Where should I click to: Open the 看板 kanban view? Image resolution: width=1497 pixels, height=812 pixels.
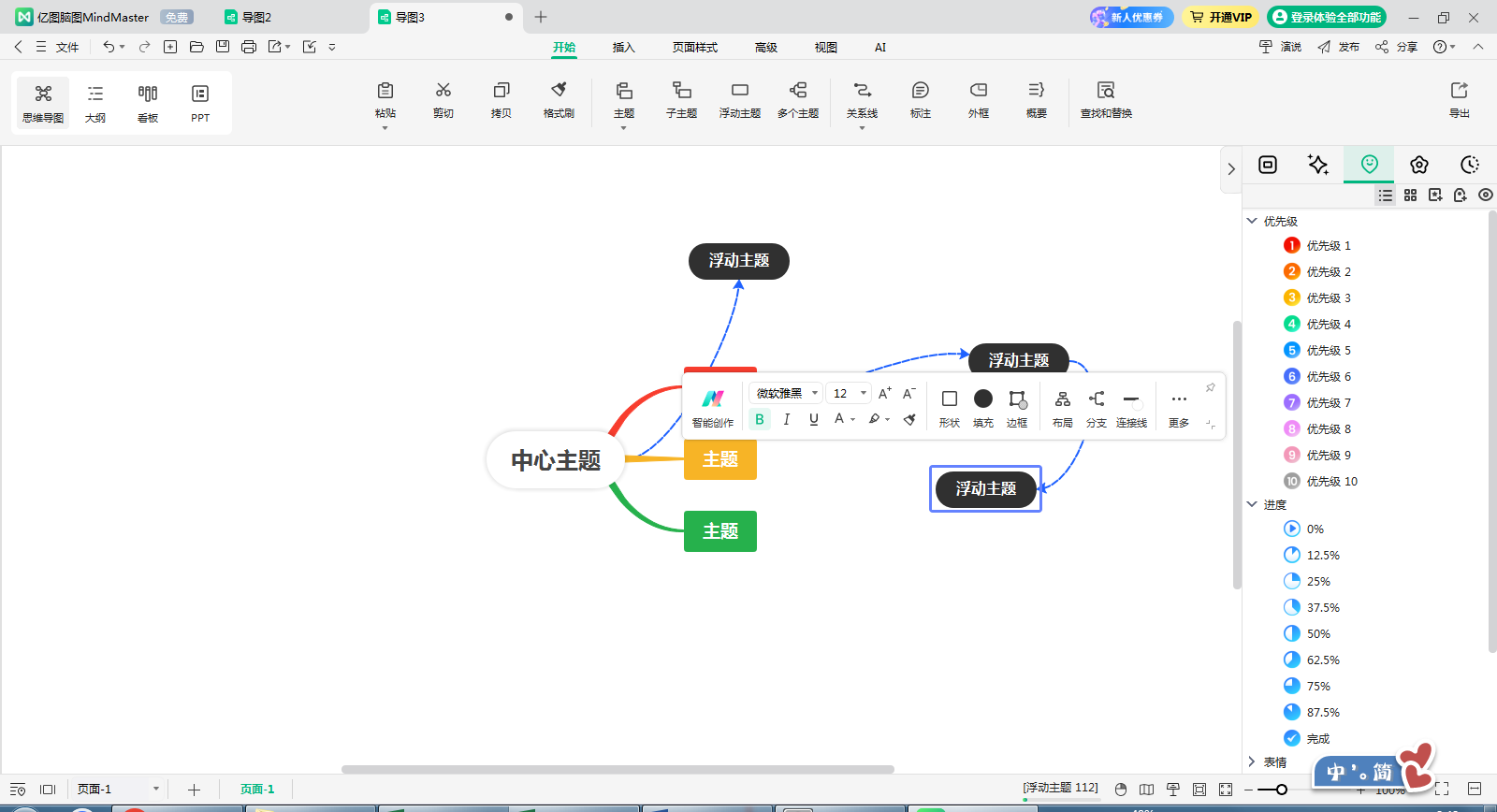(148, 103)
